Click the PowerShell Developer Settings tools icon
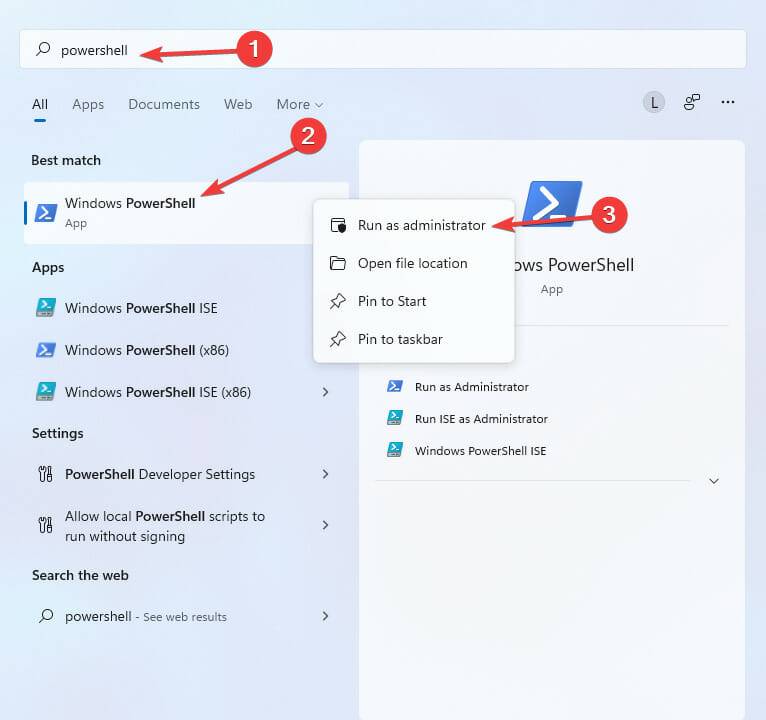This screenshot has width=766, height=720. pos(45,474)
